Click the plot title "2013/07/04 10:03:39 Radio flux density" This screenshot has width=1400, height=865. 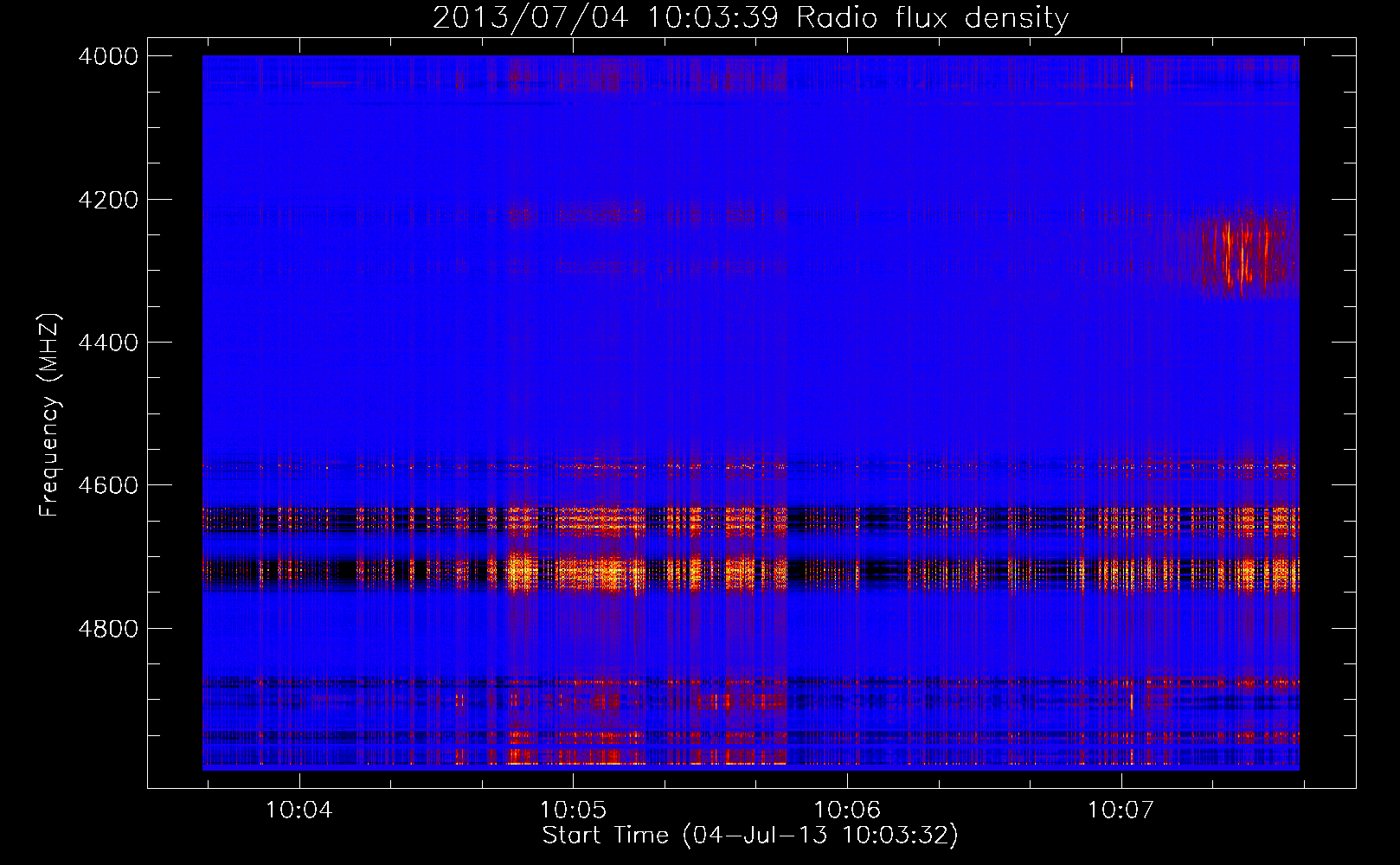pos(750,18)
